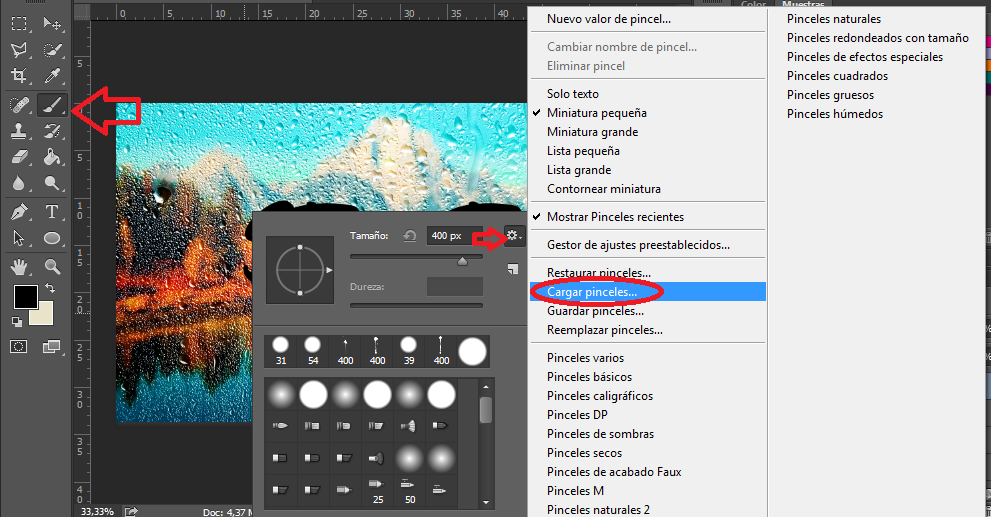This screenshot has height=517, width=991.
Task: Select the Eyedropper tool
Action: click(x=52, y=76)
